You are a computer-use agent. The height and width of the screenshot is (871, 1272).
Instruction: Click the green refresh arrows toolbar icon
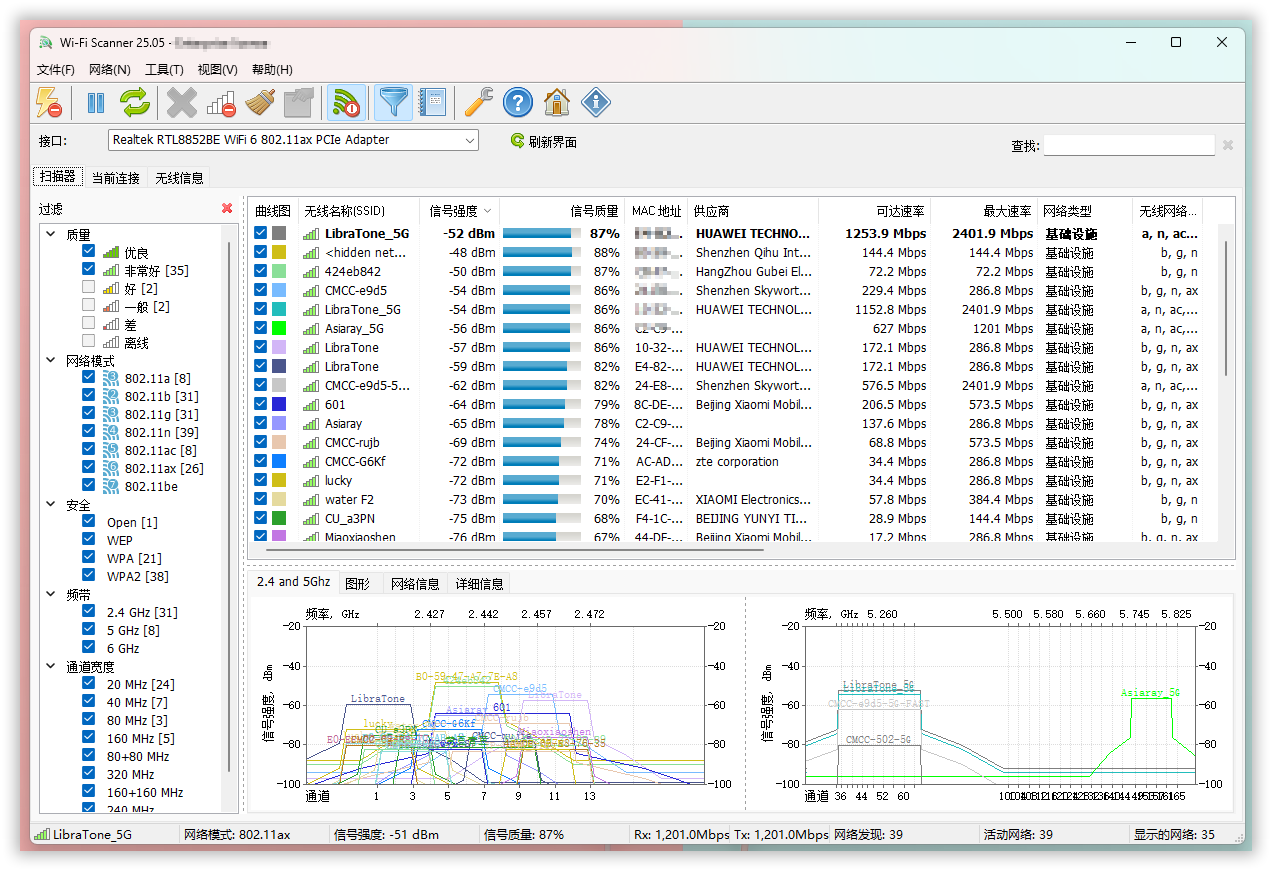pyautogui.click(x=135, y=102)
